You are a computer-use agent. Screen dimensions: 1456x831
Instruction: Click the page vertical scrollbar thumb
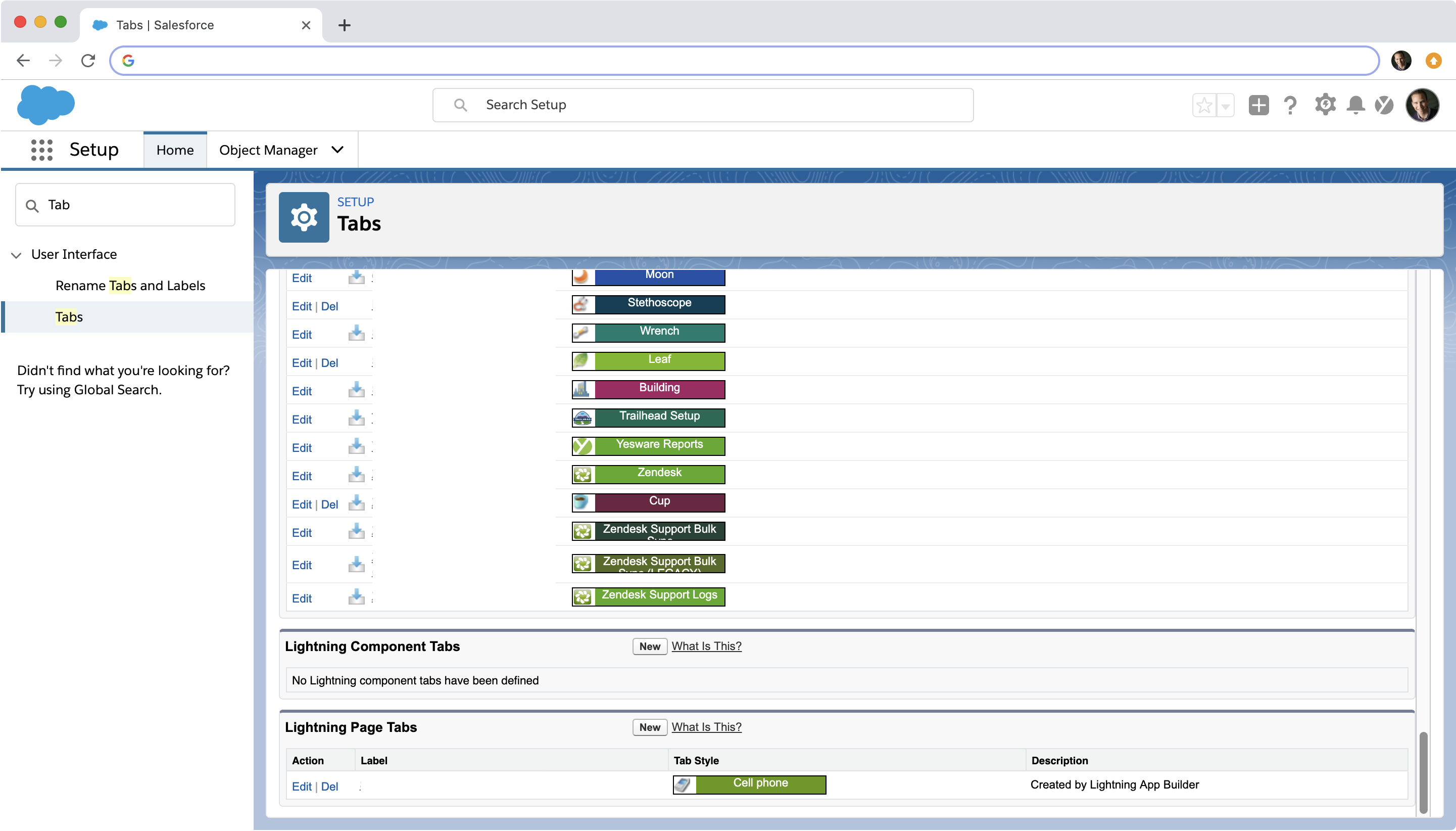pos(1424,773)
